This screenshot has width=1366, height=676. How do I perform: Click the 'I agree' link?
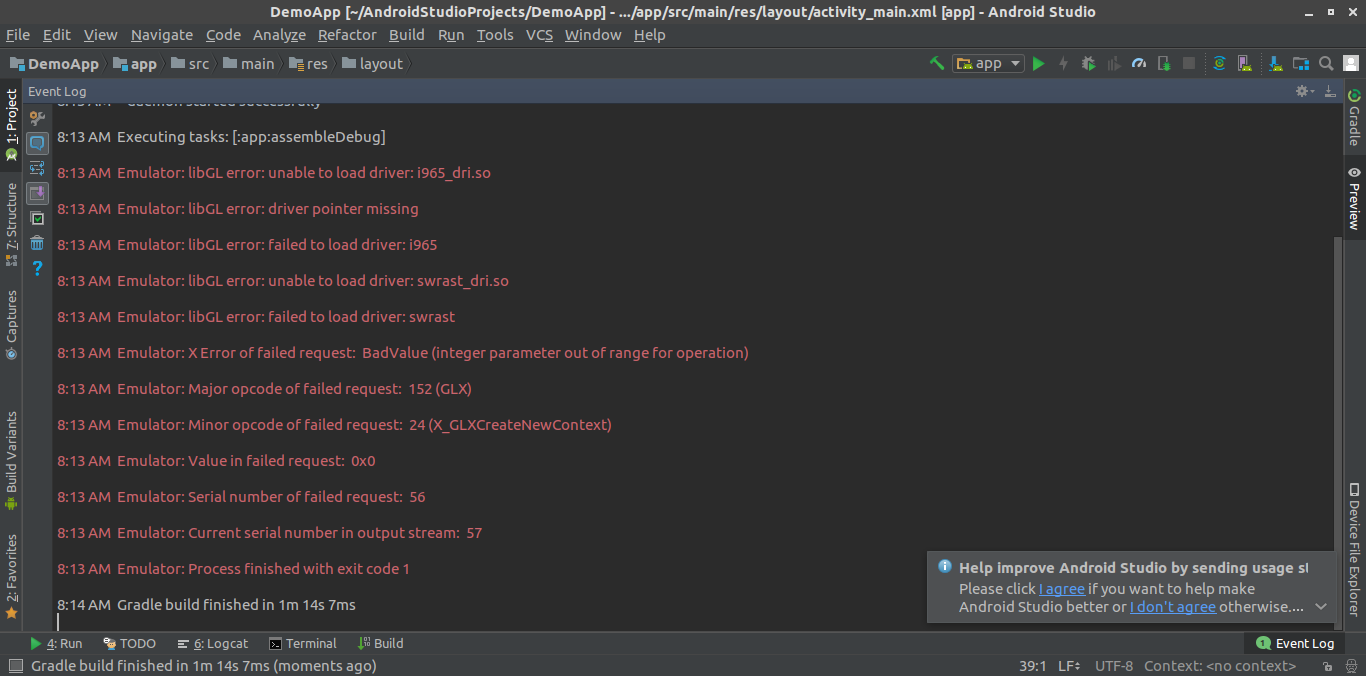point(1061,589)
